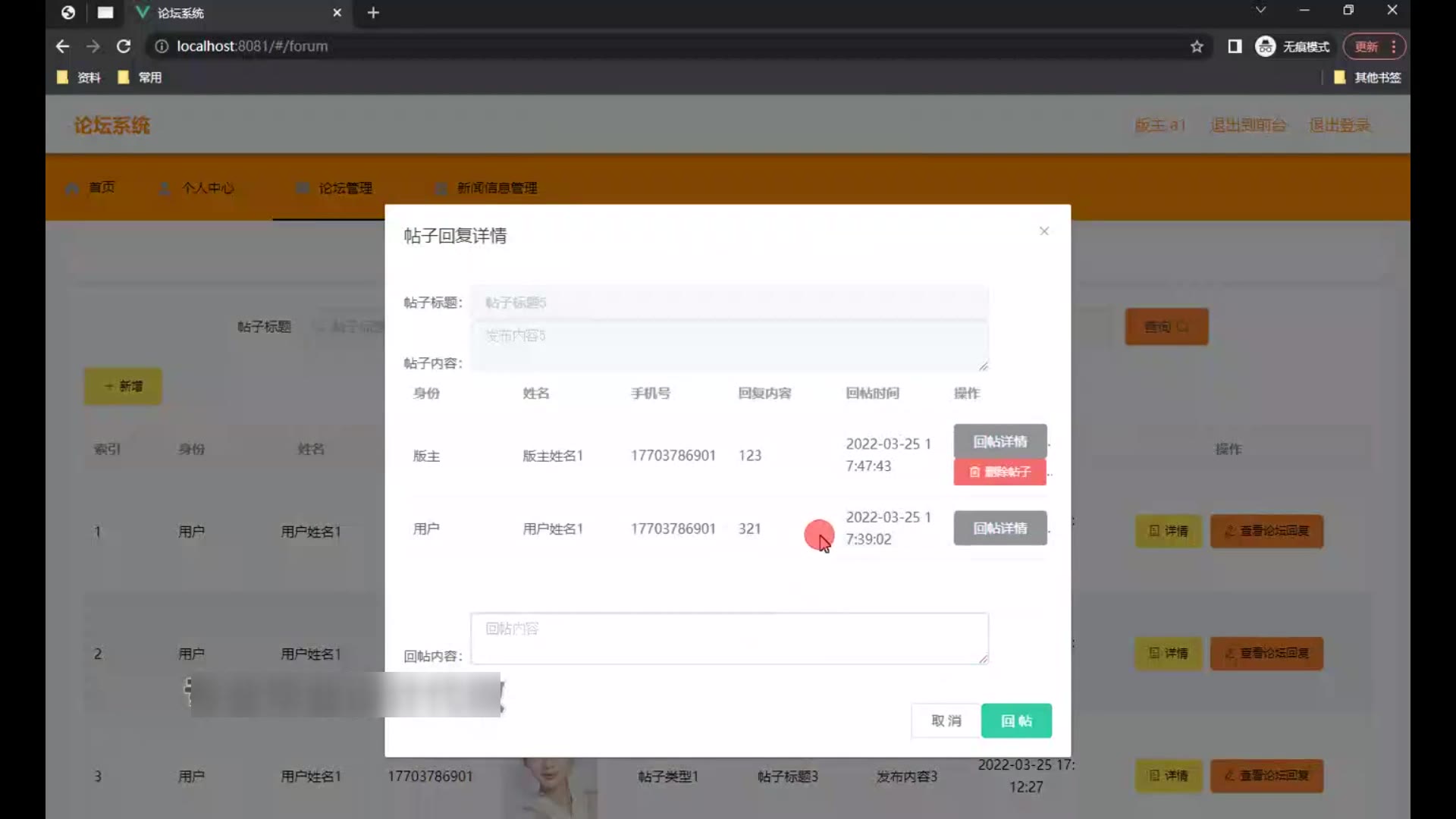The height and width of the screenshot is (819, 1456).
Task: Submit reply with the green 回帖 button
Action: [1016, 720]
